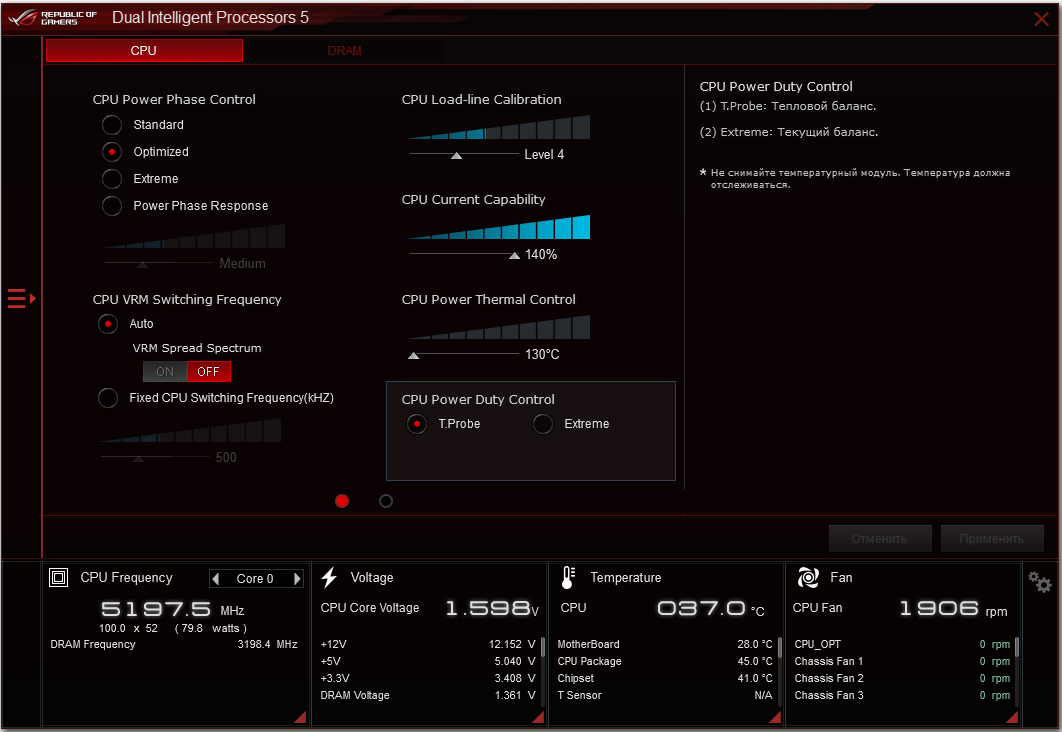Click the Fan list scrollbar
The image size is (1062, 732).
1017,648
